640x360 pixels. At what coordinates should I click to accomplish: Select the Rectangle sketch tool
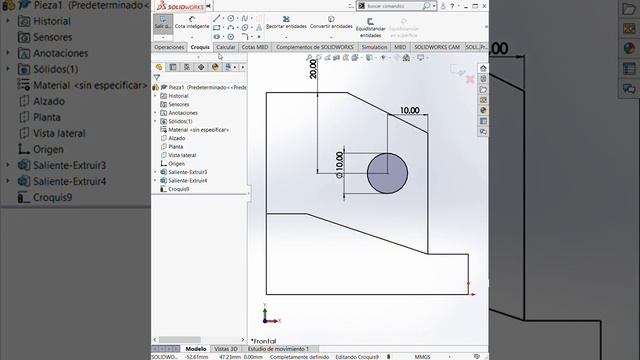click(216, 28)
